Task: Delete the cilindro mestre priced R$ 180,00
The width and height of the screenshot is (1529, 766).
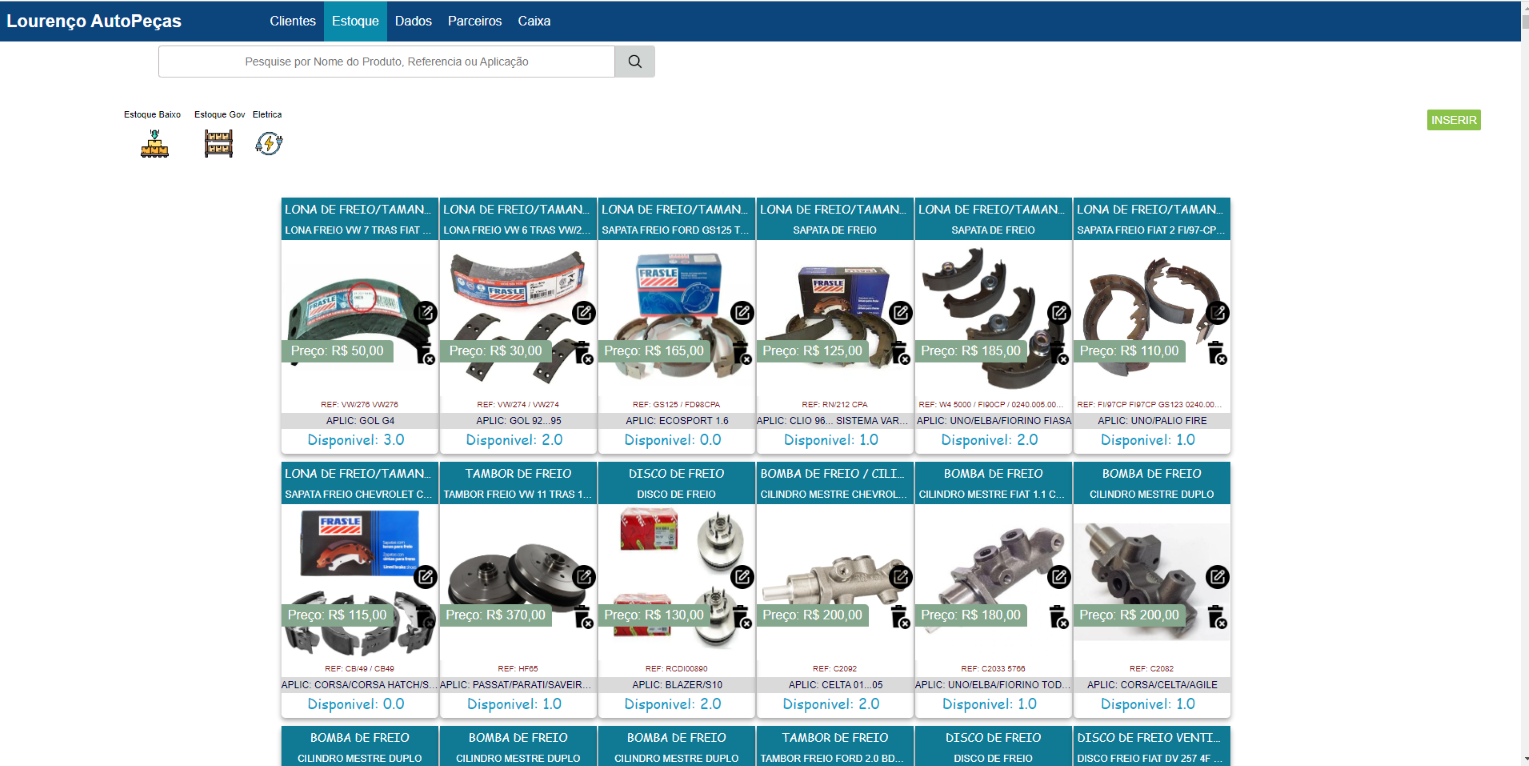Action: point(1058,616)
